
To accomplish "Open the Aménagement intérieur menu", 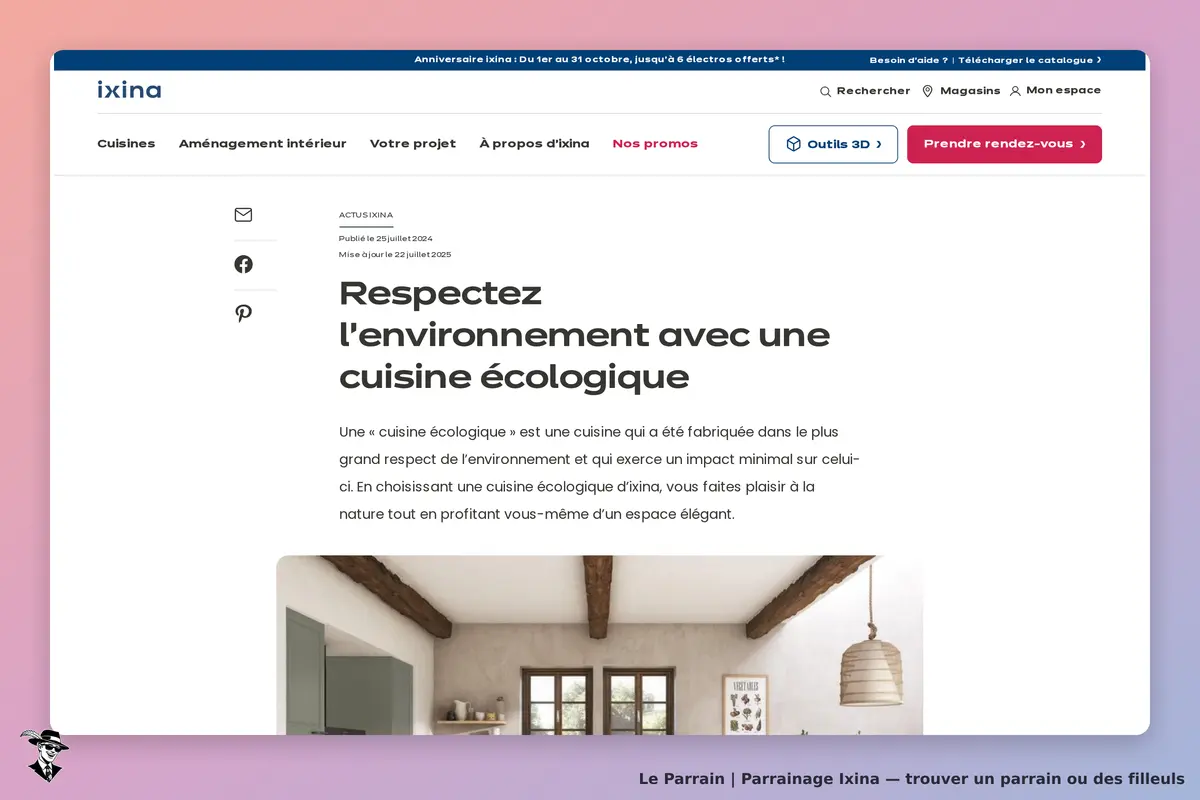I will coord(262,144).
